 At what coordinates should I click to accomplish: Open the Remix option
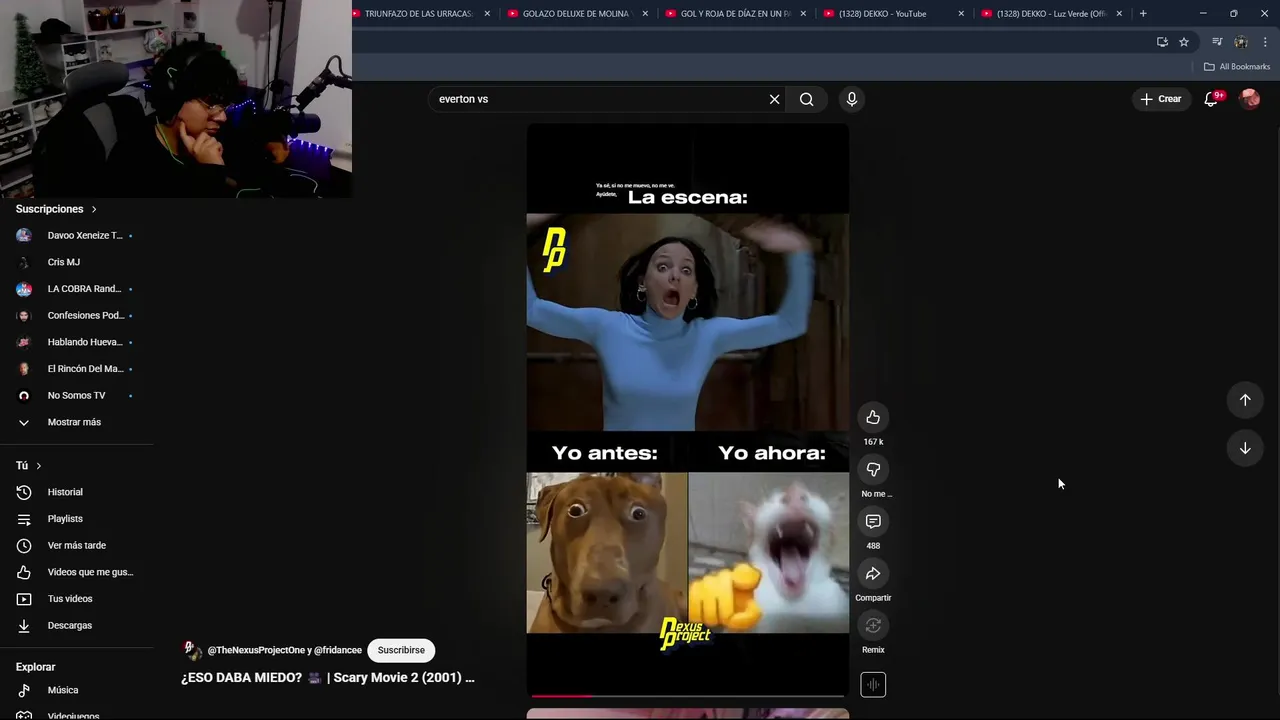coord(873,625)
